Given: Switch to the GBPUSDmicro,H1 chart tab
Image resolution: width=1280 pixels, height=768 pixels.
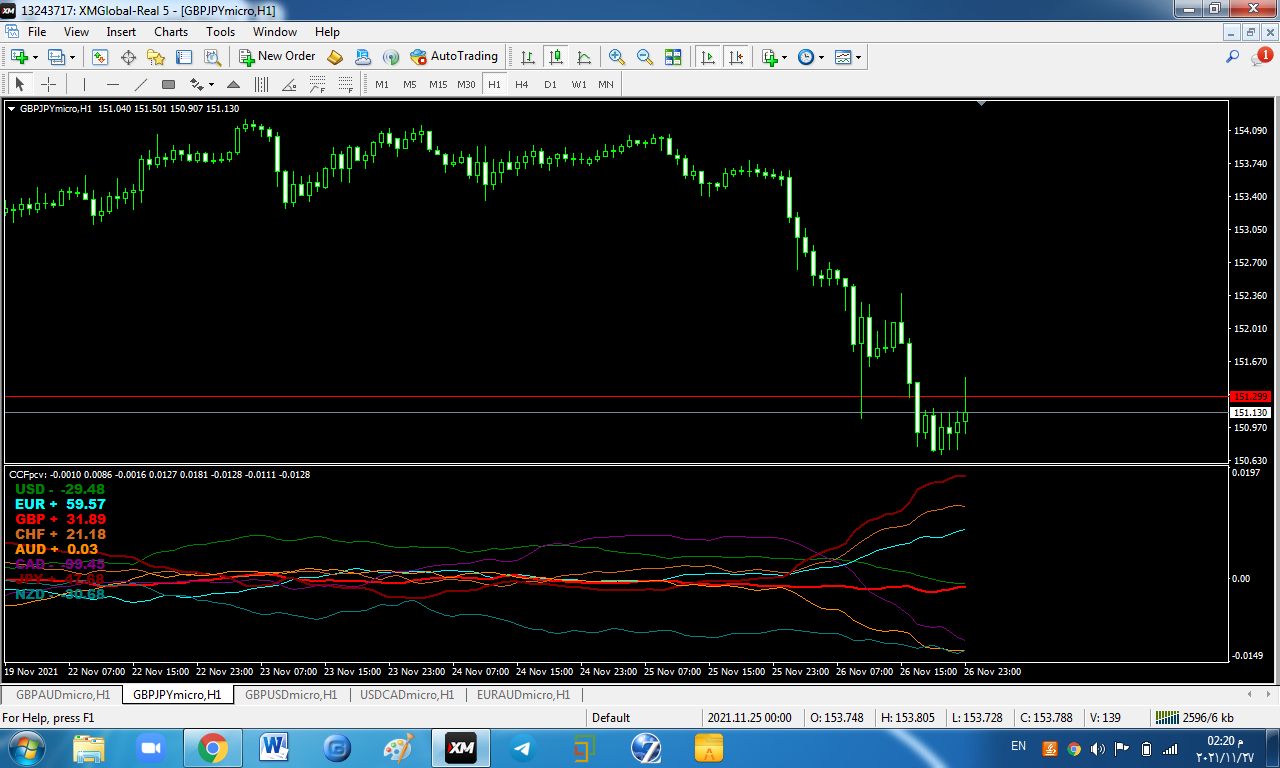Looking at the screenshot, I should click(291, 694).
